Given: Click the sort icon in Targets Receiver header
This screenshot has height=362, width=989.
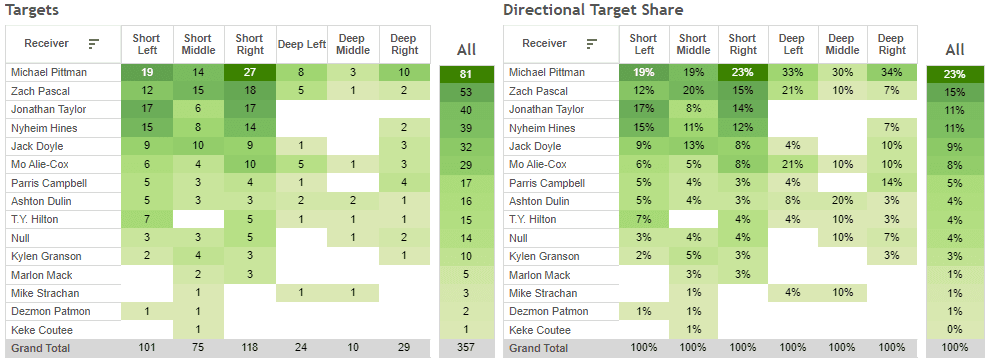Looking at the screenshot, I should [x=94, y=44].
